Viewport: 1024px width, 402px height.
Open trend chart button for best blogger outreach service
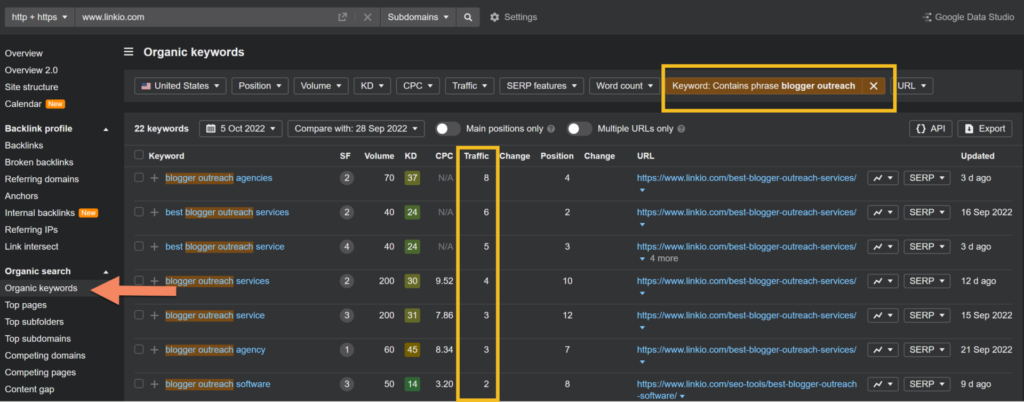tap(883, 247)
